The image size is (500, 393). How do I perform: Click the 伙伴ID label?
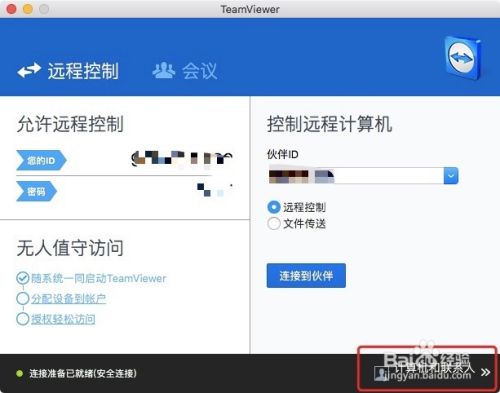click(x=283, y=154)
